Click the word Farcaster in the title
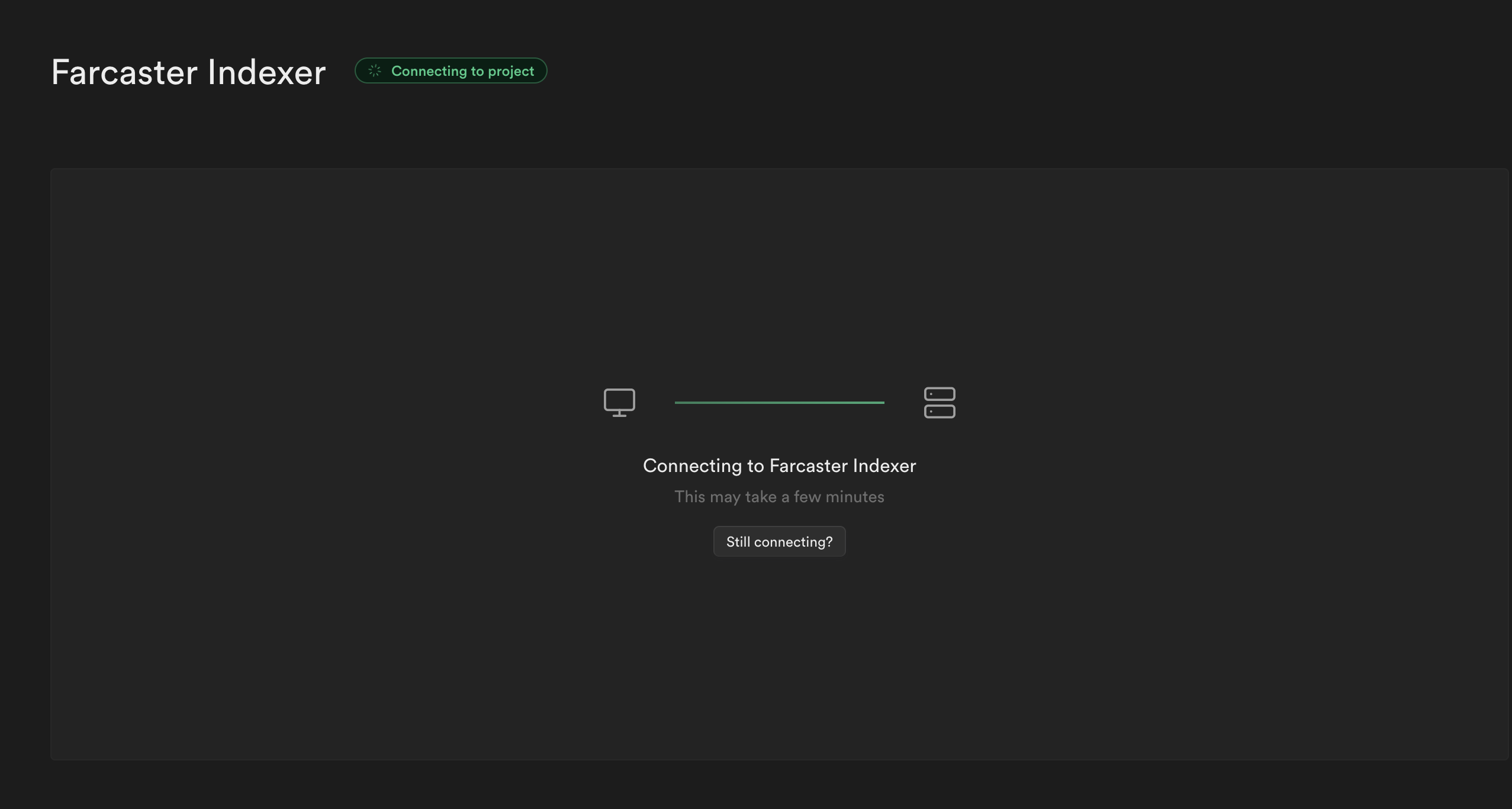 point(124,72)
